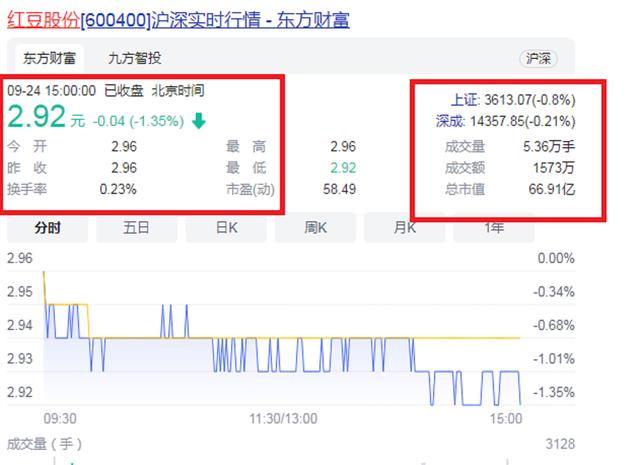Image resolution: width=640 pixels, height=465 pixels.
Task: Click the timestamp 09-24 15:00:00
Action: pyautogui.click(x=51, y=91)
